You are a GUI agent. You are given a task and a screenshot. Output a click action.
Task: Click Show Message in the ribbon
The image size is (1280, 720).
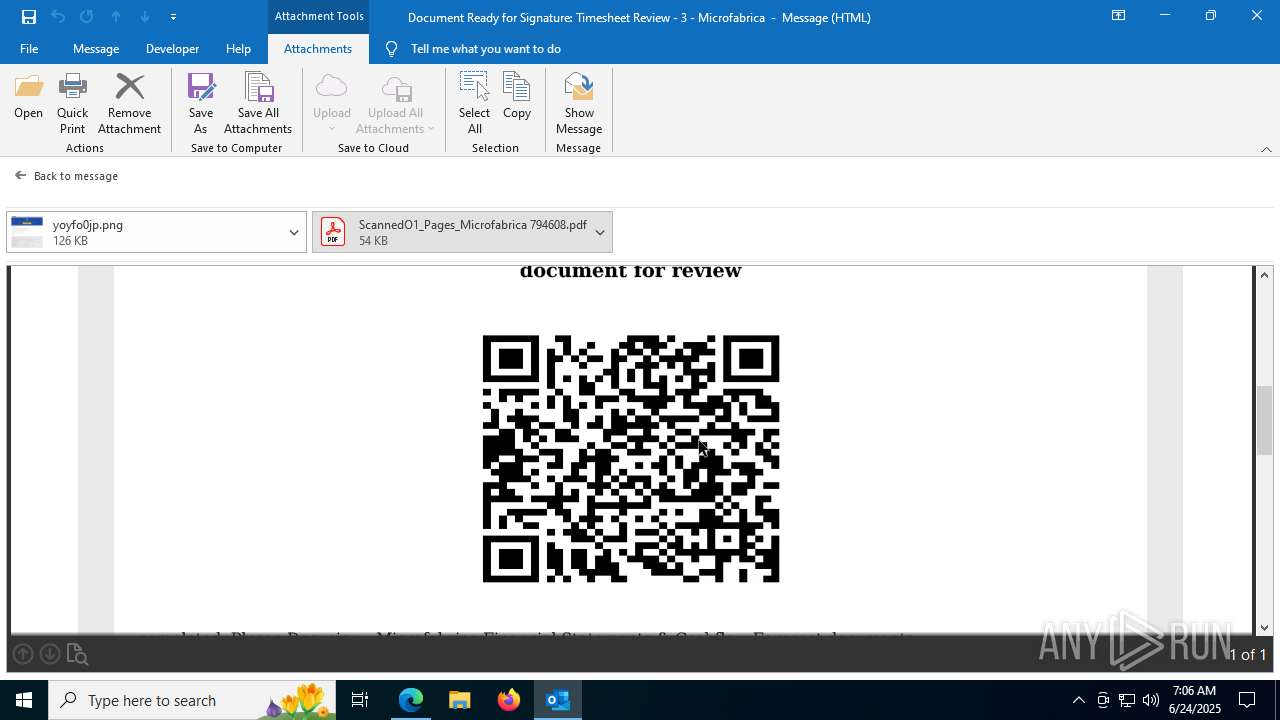(579, 104)
